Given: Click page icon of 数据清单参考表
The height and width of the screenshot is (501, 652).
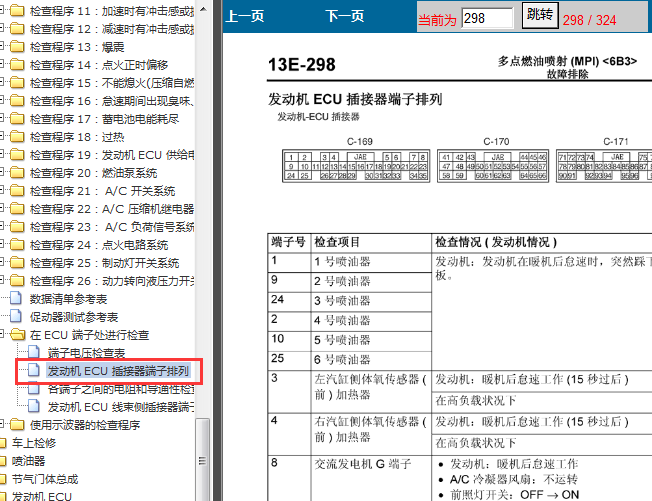Looking at the screenshot, I should 16,298.
